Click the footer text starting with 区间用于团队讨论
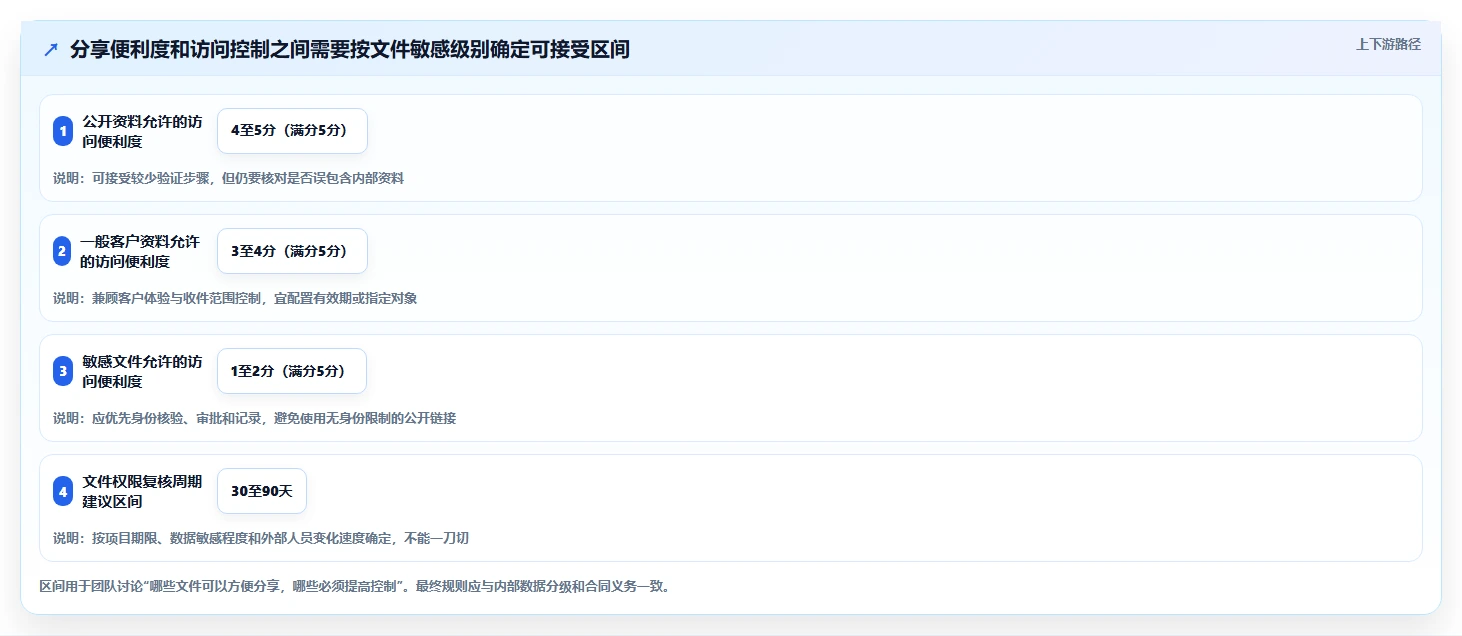The height and width of the screenshot is (636, 1462). (354, 587)
